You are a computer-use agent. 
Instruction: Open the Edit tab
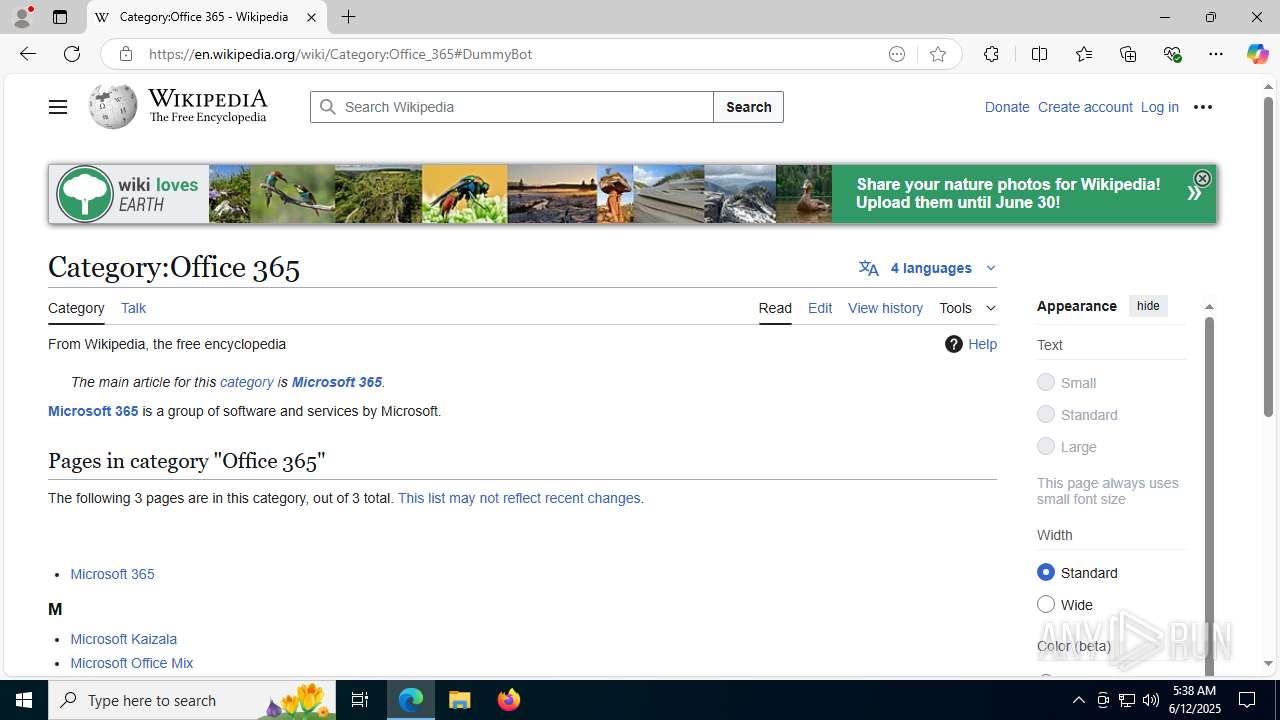pos(820,308)
